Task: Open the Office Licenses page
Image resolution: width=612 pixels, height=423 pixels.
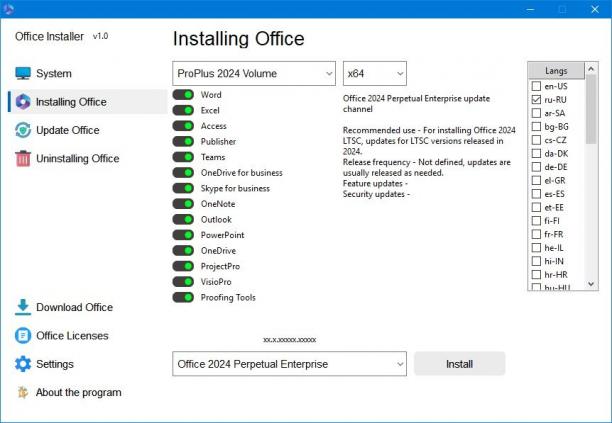Action: 72,336
